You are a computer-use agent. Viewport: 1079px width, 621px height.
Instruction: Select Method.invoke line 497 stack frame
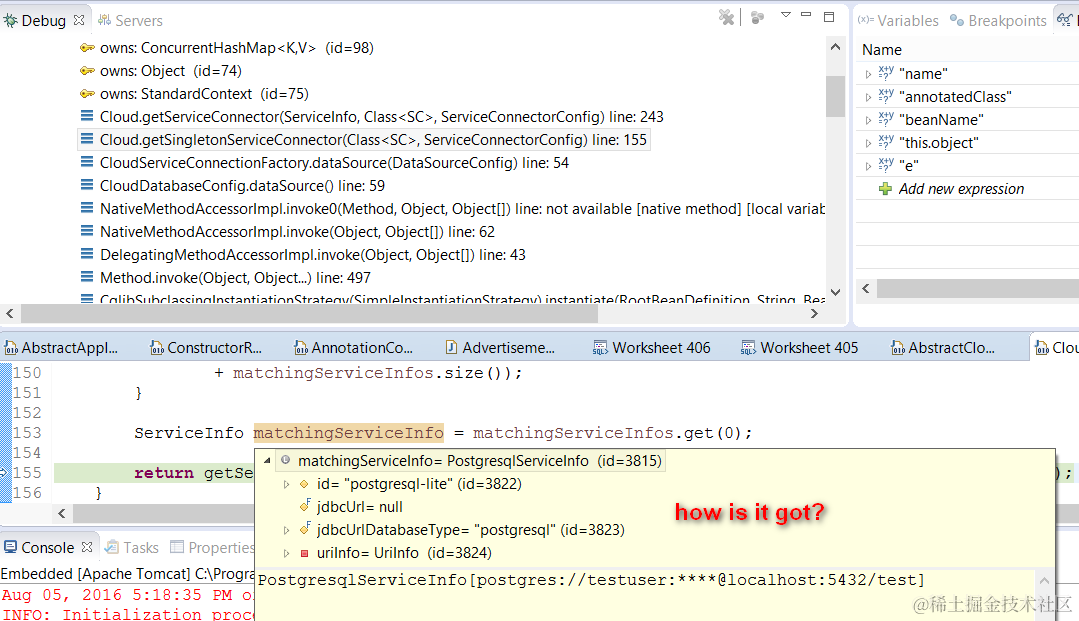(x=235, y=278)
